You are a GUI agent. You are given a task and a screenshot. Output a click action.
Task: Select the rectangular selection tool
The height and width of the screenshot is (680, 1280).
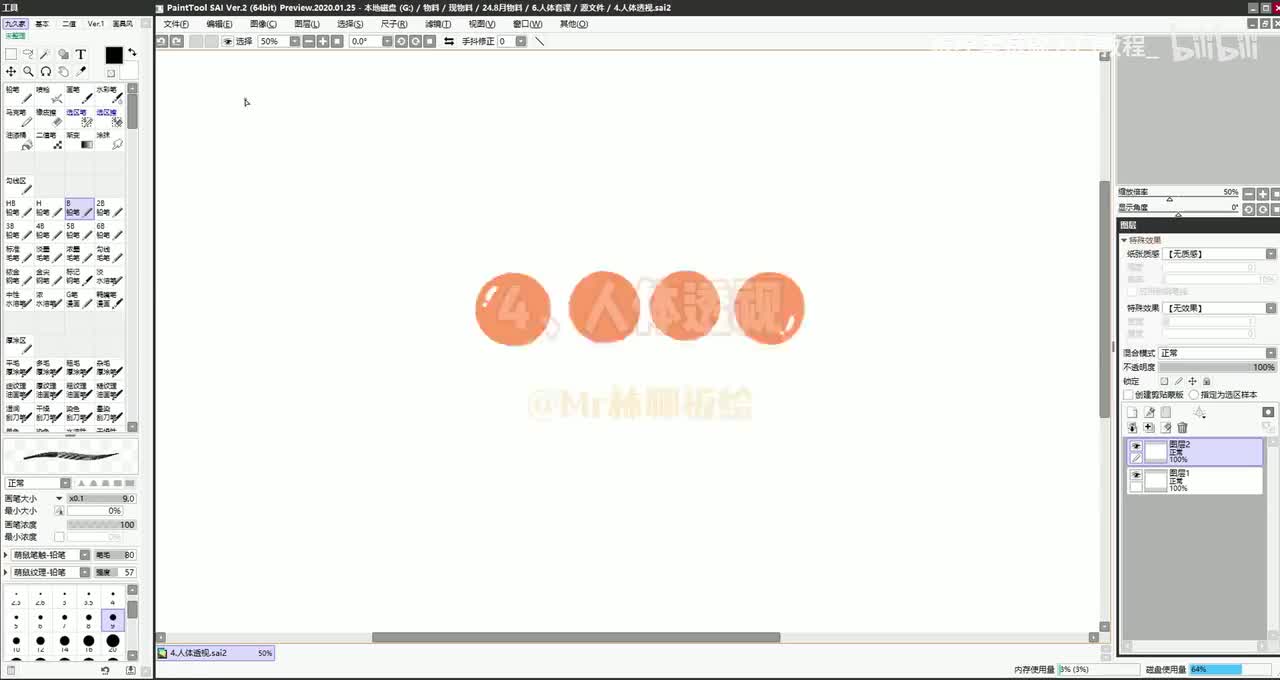11,54
